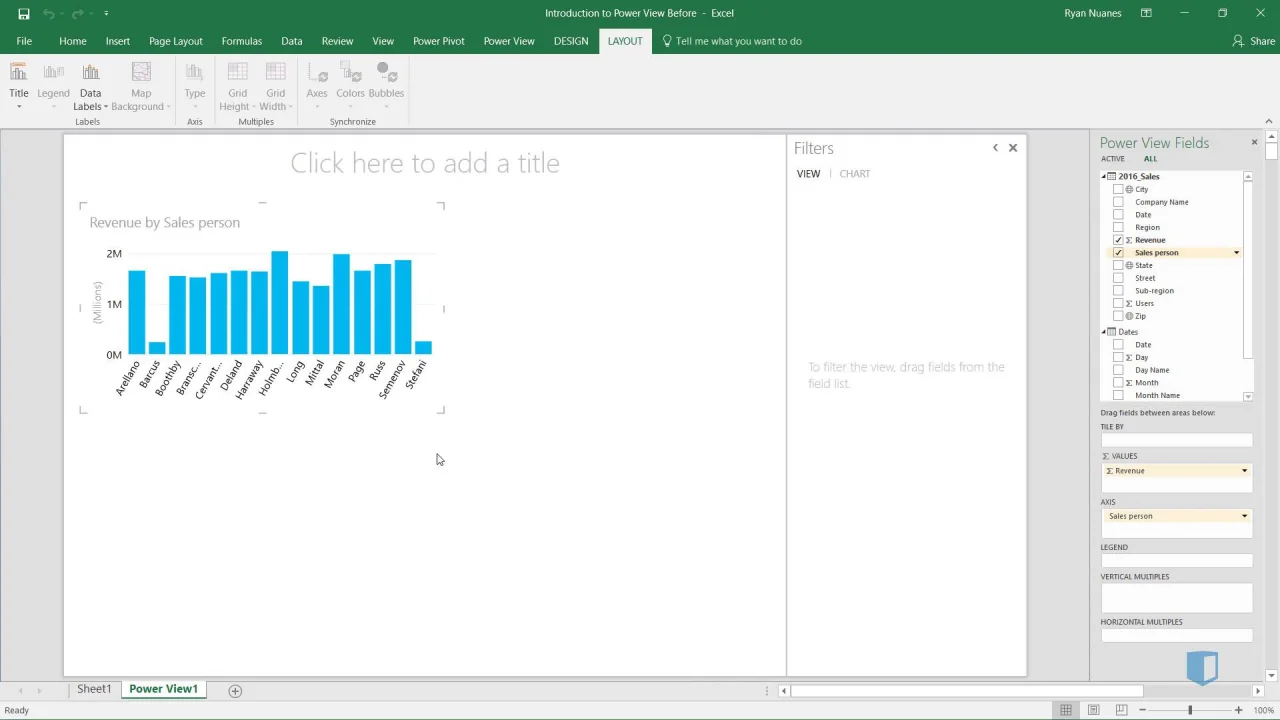The image size is (1280, 720).
Task: Collapse the Dates table node
Action: coord(1104,332)
